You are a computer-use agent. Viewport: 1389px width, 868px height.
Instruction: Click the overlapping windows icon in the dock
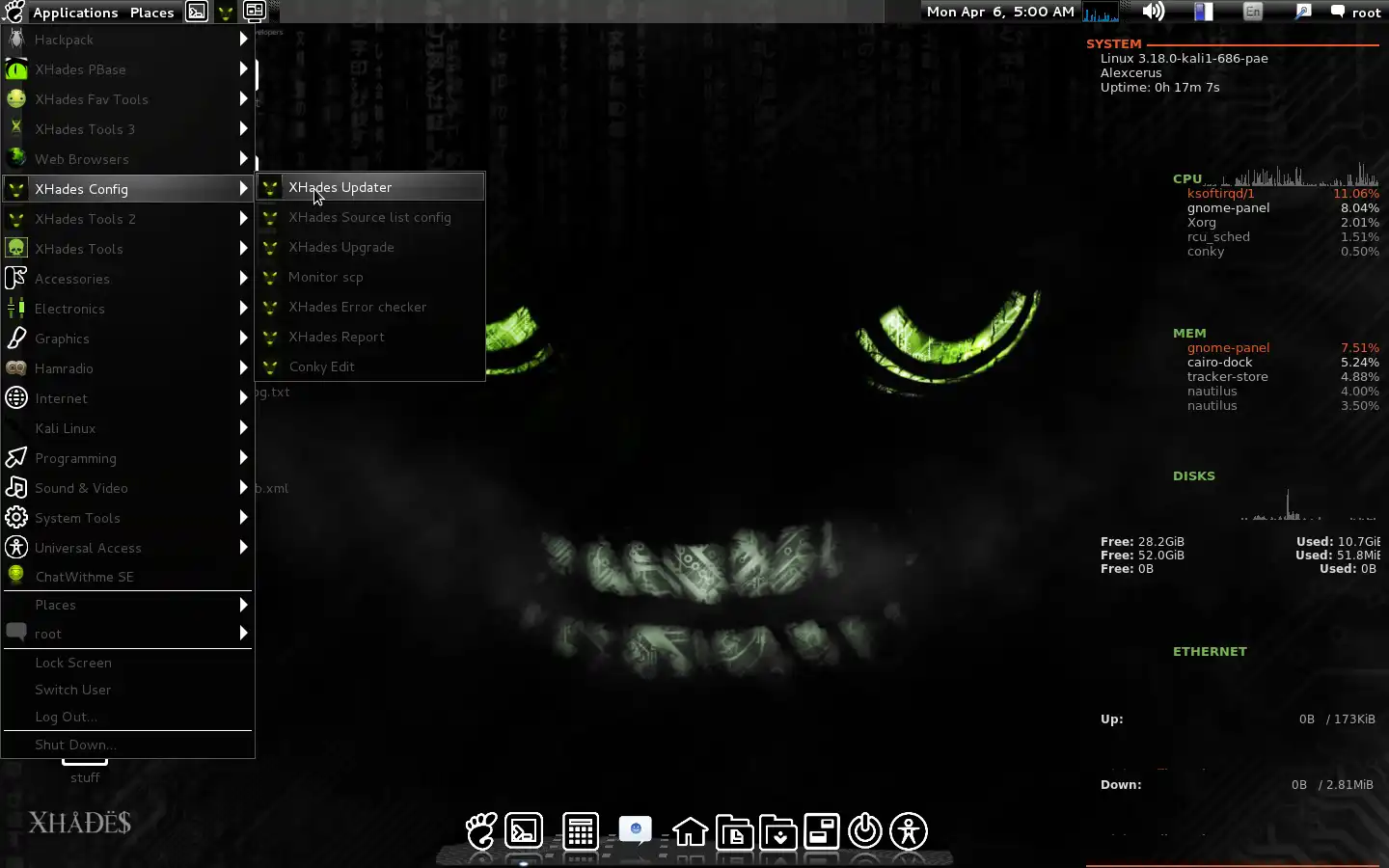pyautogui.click(x=822, y=830)
